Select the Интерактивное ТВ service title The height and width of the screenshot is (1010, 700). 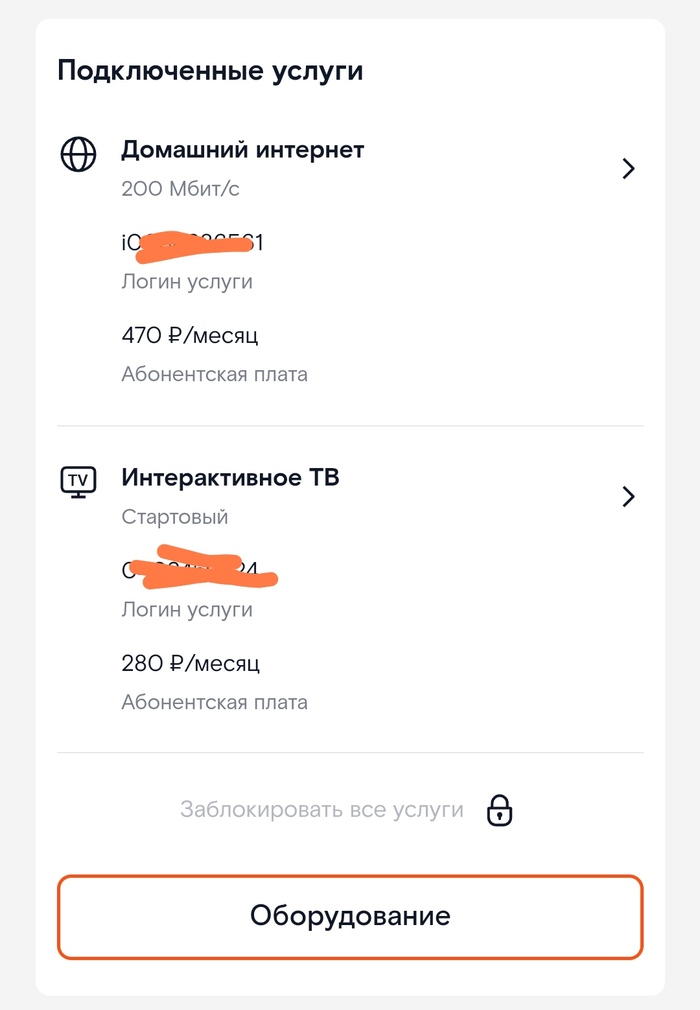pos(230,478)
